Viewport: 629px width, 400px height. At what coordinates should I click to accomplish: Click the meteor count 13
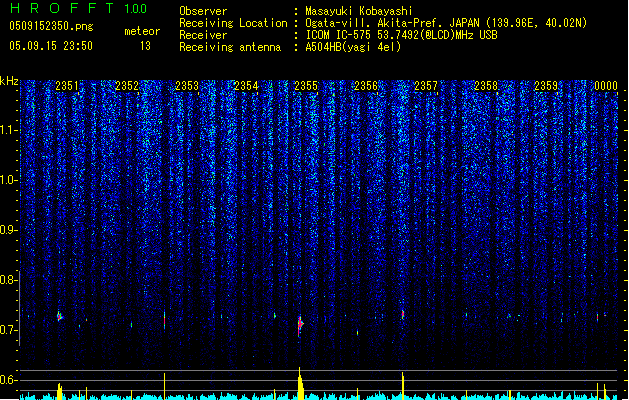[145, 46]
